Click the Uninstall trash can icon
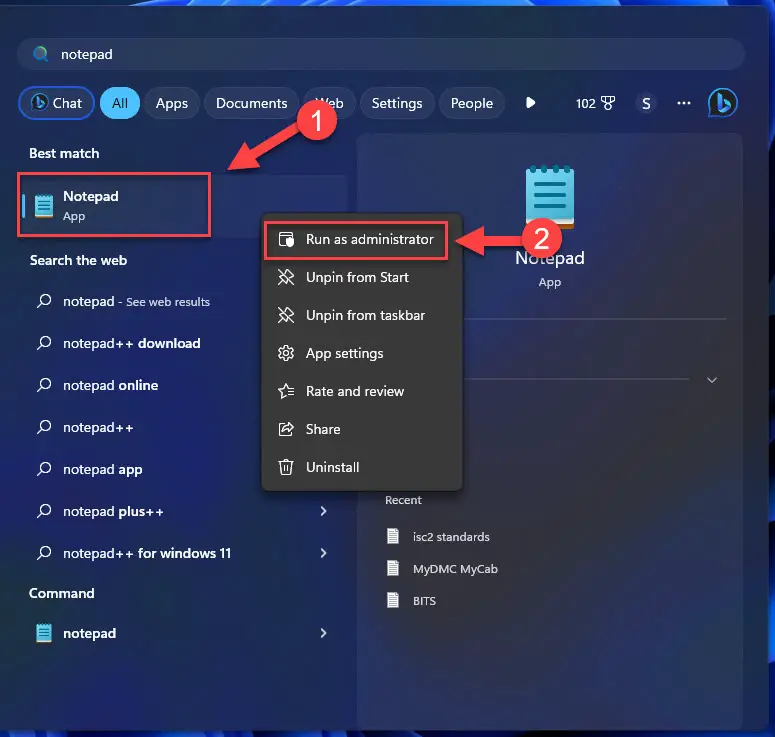The image size is (775, 737). [x=286, y=467]
